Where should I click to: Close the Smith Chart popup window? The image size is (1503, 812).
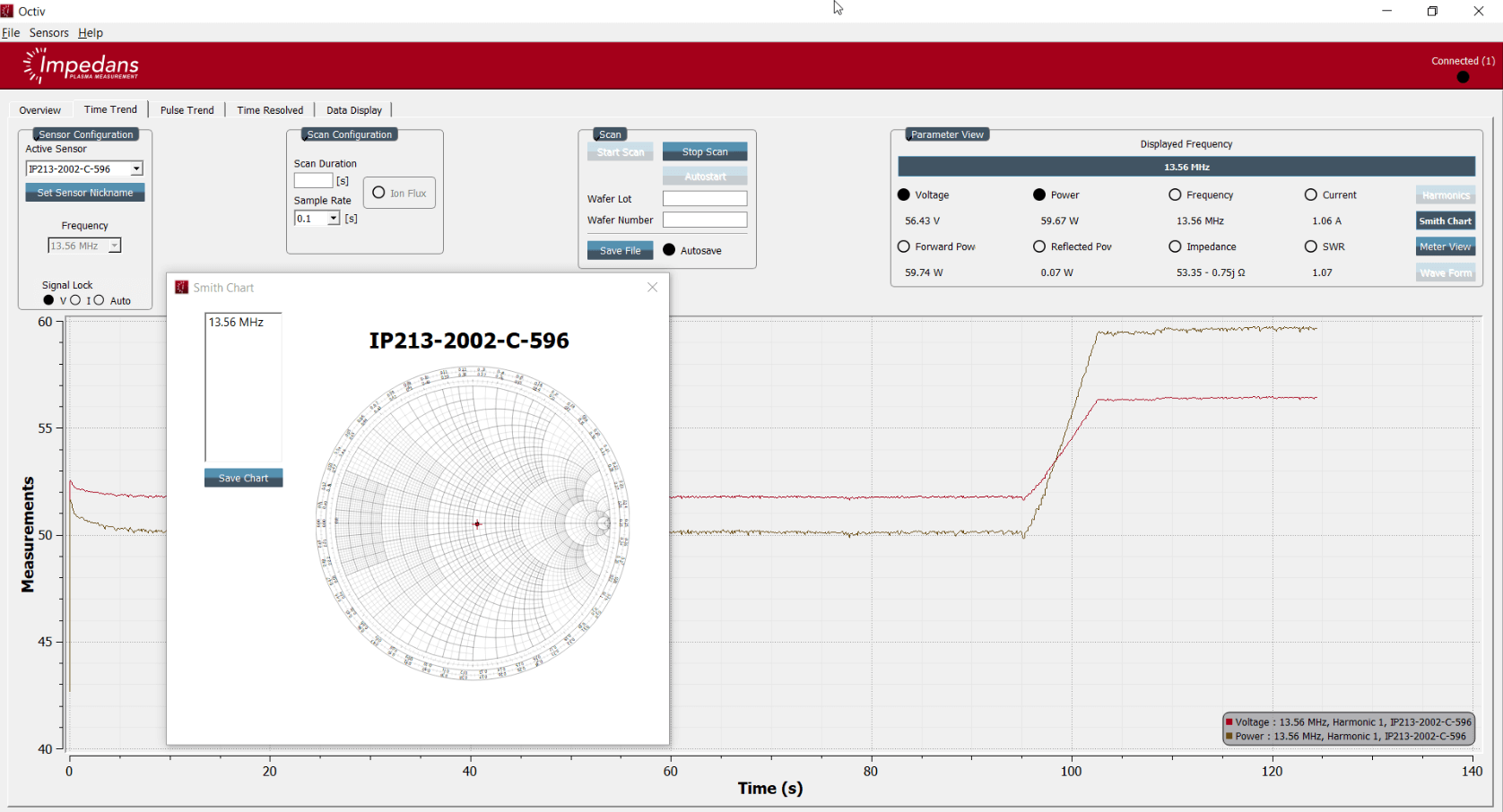[x=652, y=288]
